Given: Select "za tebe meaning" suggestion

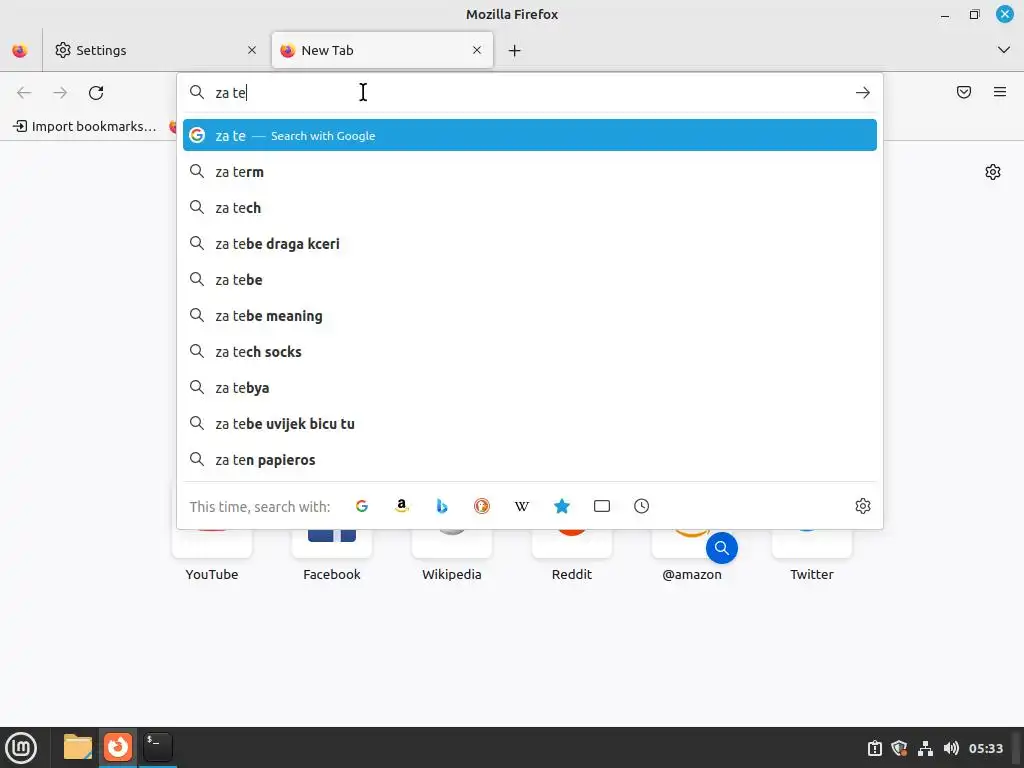Looking at the screenshot, I should point(530,315).
